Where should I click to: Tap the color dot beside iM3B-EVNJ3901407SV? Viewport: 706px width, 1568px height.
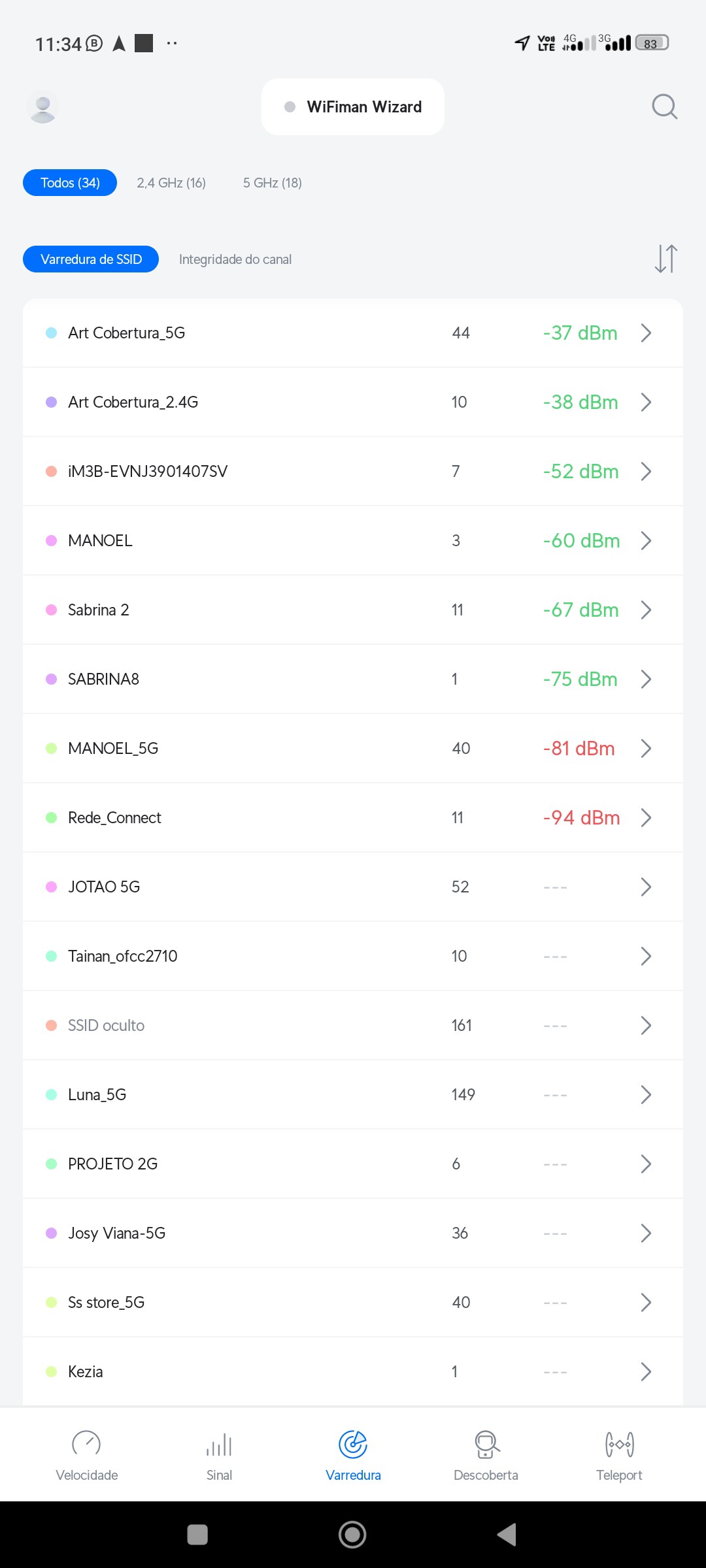coord(52,472)
